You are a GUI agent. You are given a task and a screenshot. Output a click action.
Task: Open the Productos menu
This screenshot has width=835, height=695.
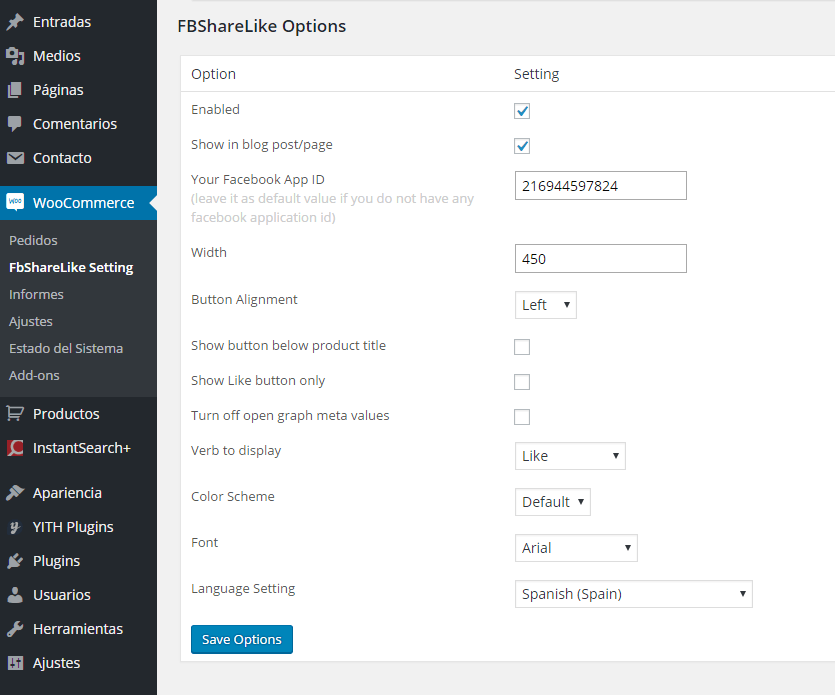(x=78, y=414)
